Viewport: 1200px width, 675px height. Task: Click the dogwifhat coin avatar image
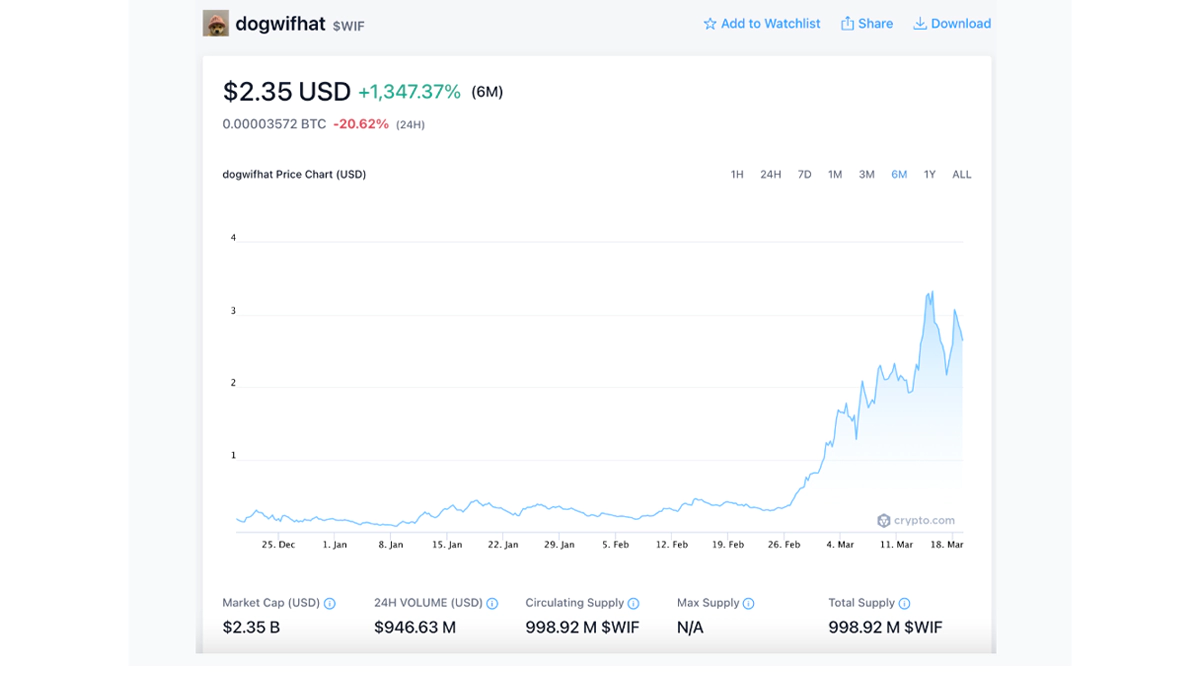click(216, 24)
